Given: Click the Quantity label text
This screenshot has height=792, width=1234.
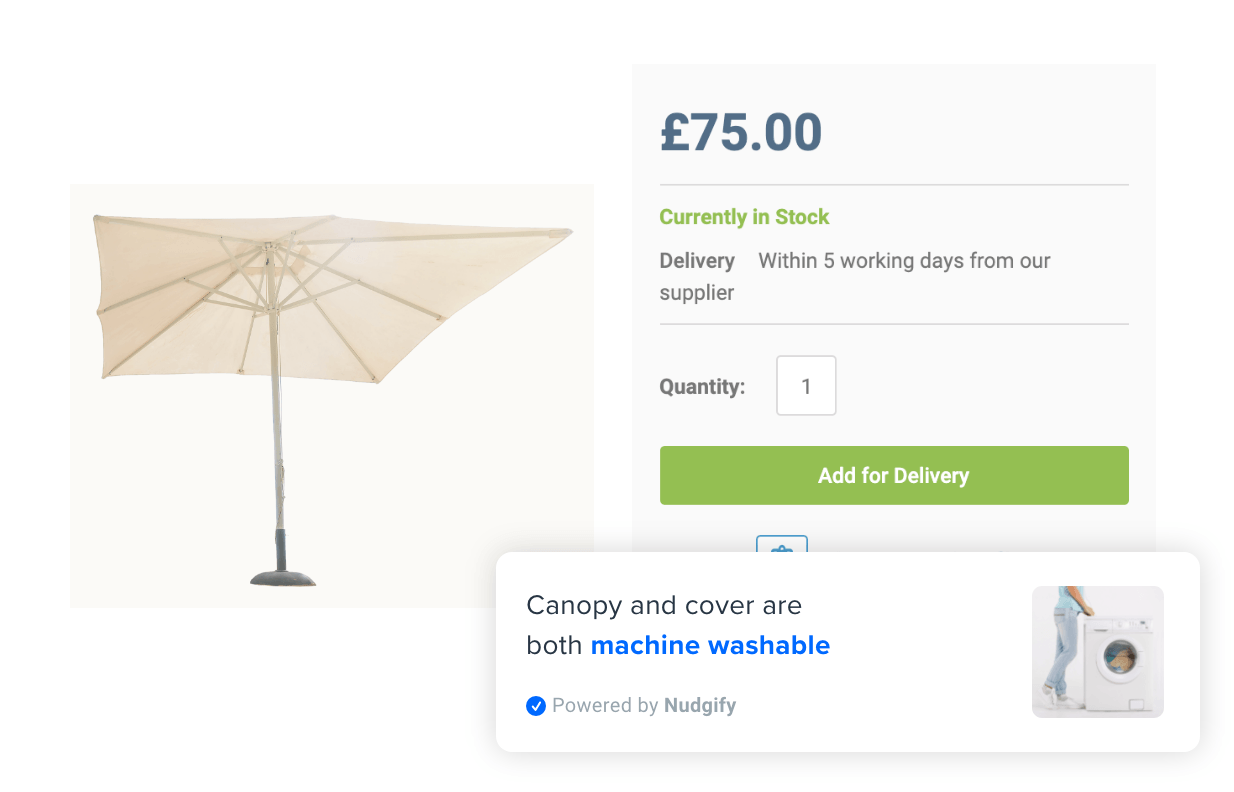Looking at the screenshot, I should point(702,387).
